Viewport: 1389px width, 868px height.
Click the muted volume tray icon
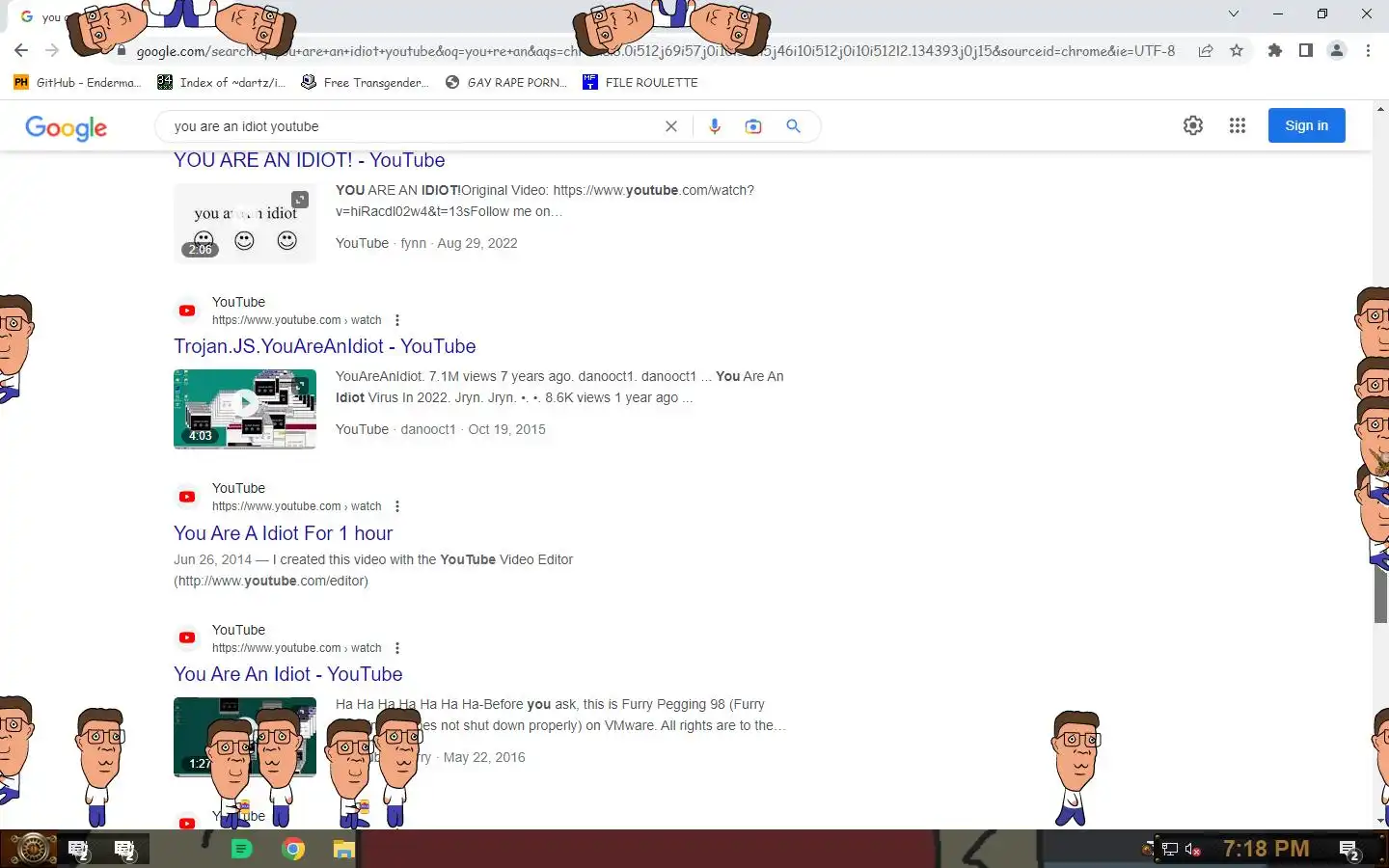click(x=1193, y=850)
